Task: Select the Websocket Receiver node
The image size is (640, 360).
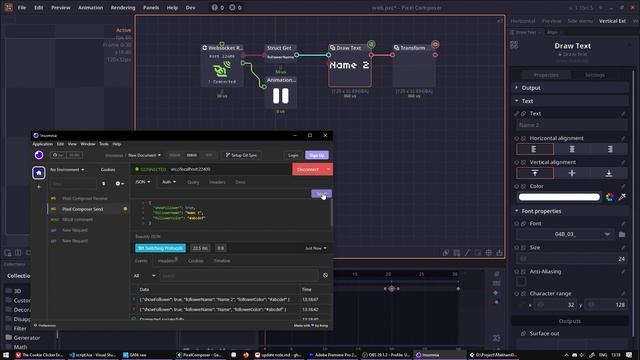Action: point(222,65)
